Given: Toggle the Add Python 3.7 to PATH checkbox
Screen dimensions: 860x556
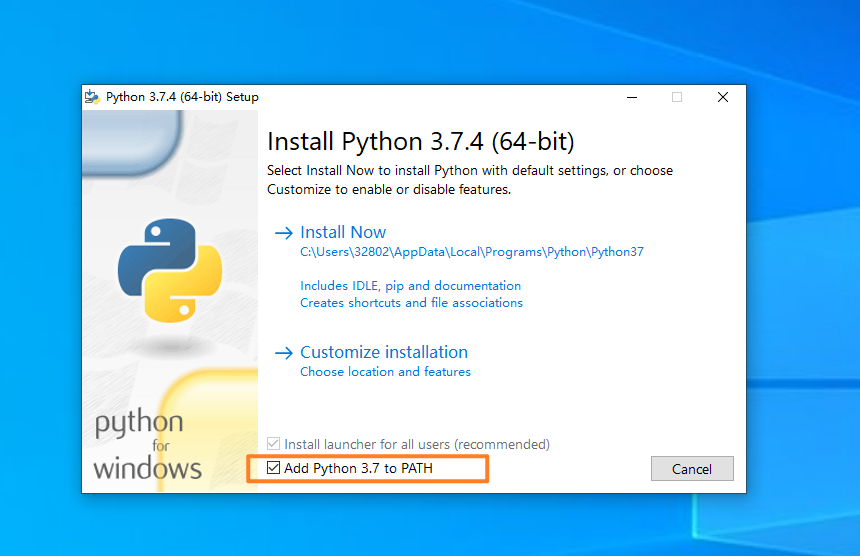Looking at the screenshot, I should point(274,468).
